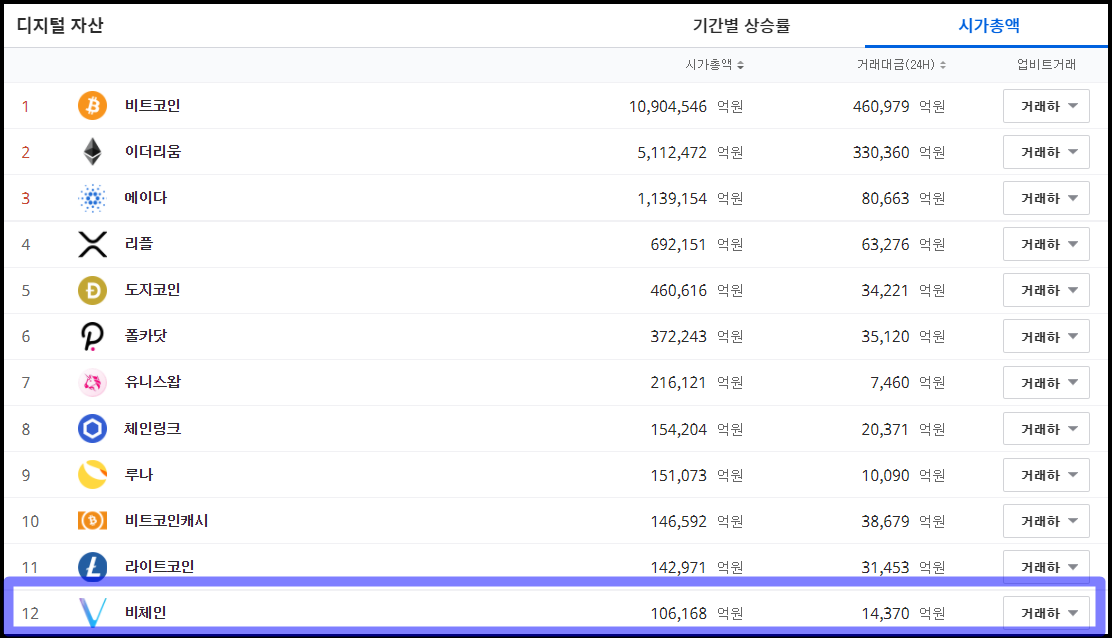
Task: Select the 시가총액 tab
Action: coord(989,26)
